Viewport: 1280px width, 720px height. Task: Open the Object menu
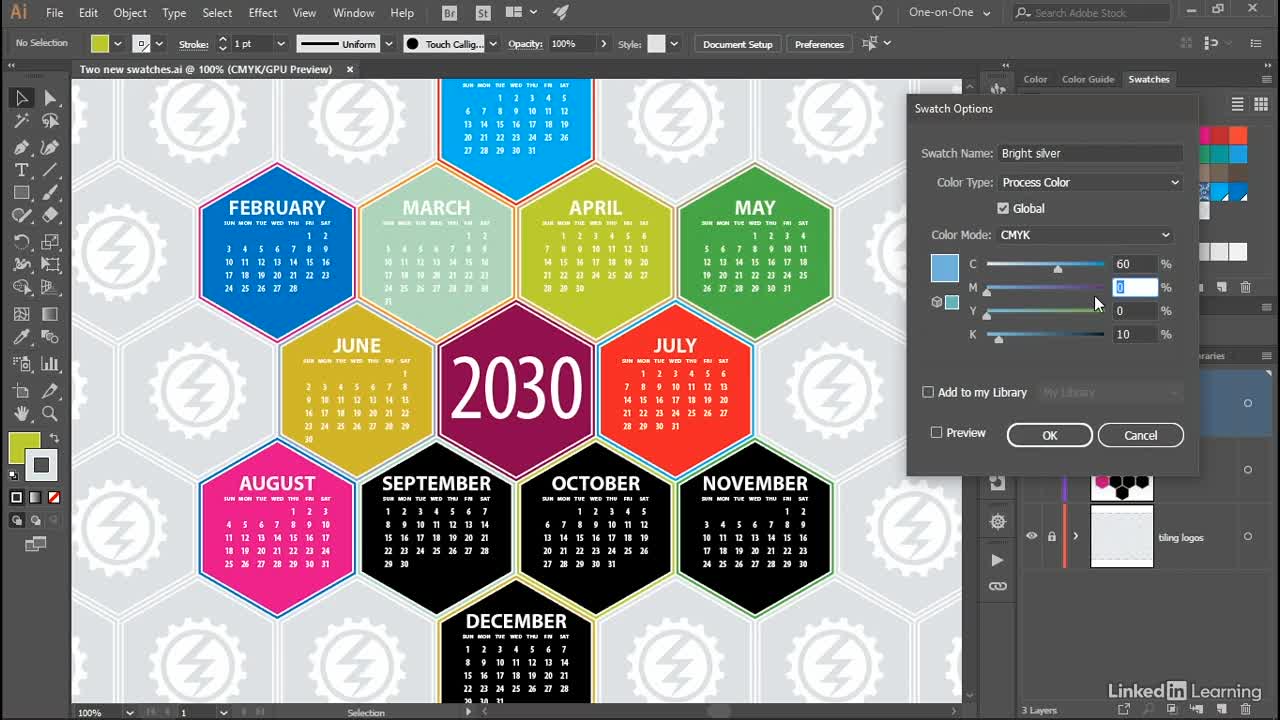[x=130, y=13]
